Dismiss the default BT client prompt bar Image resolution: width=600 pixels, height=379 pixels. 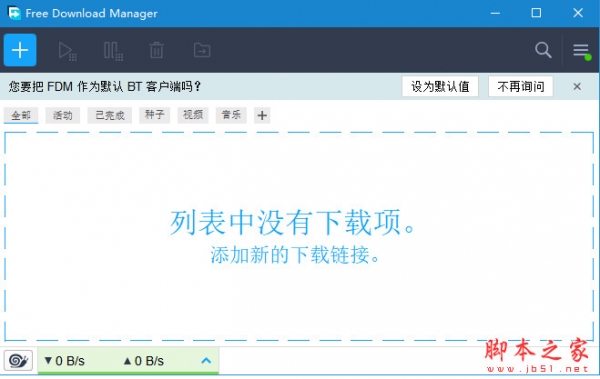(577, 87)
